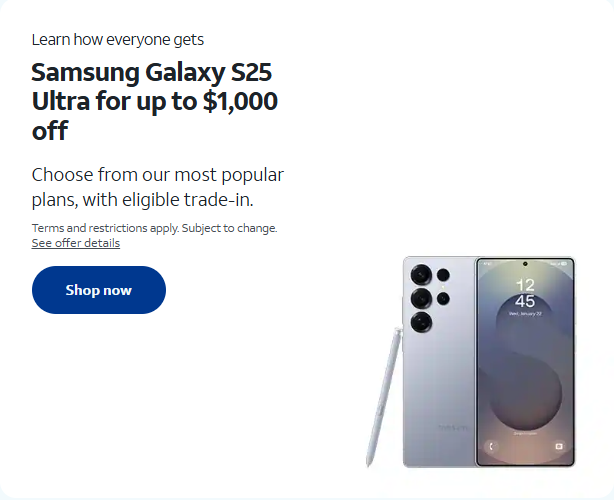Viewport: 614px width, 500px height.
Task: Click the lowest large rear camera lens
Action: (x=421, y=323)
